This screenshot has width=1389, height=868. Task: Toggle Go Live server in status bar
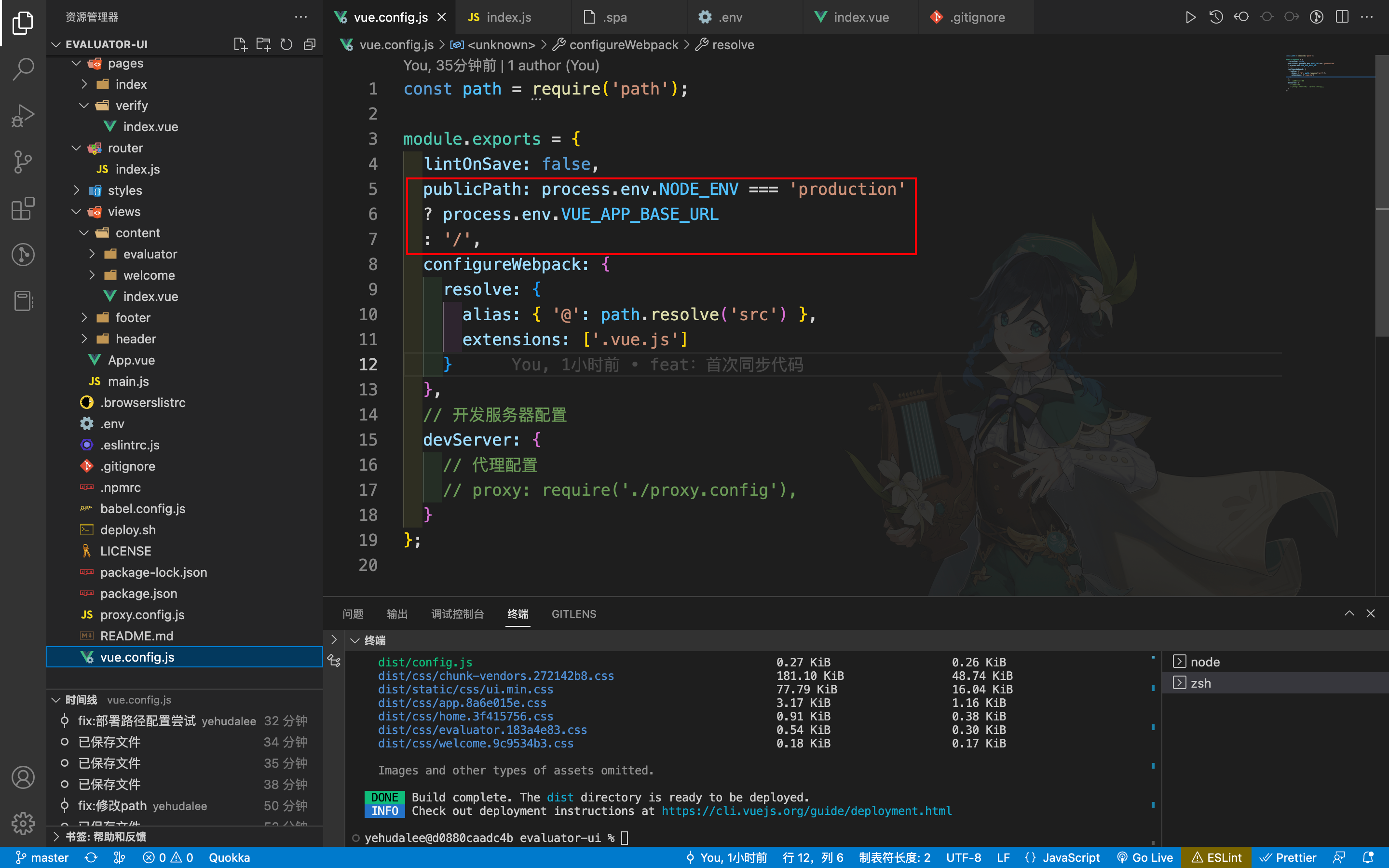click(x=1145, y=857)
